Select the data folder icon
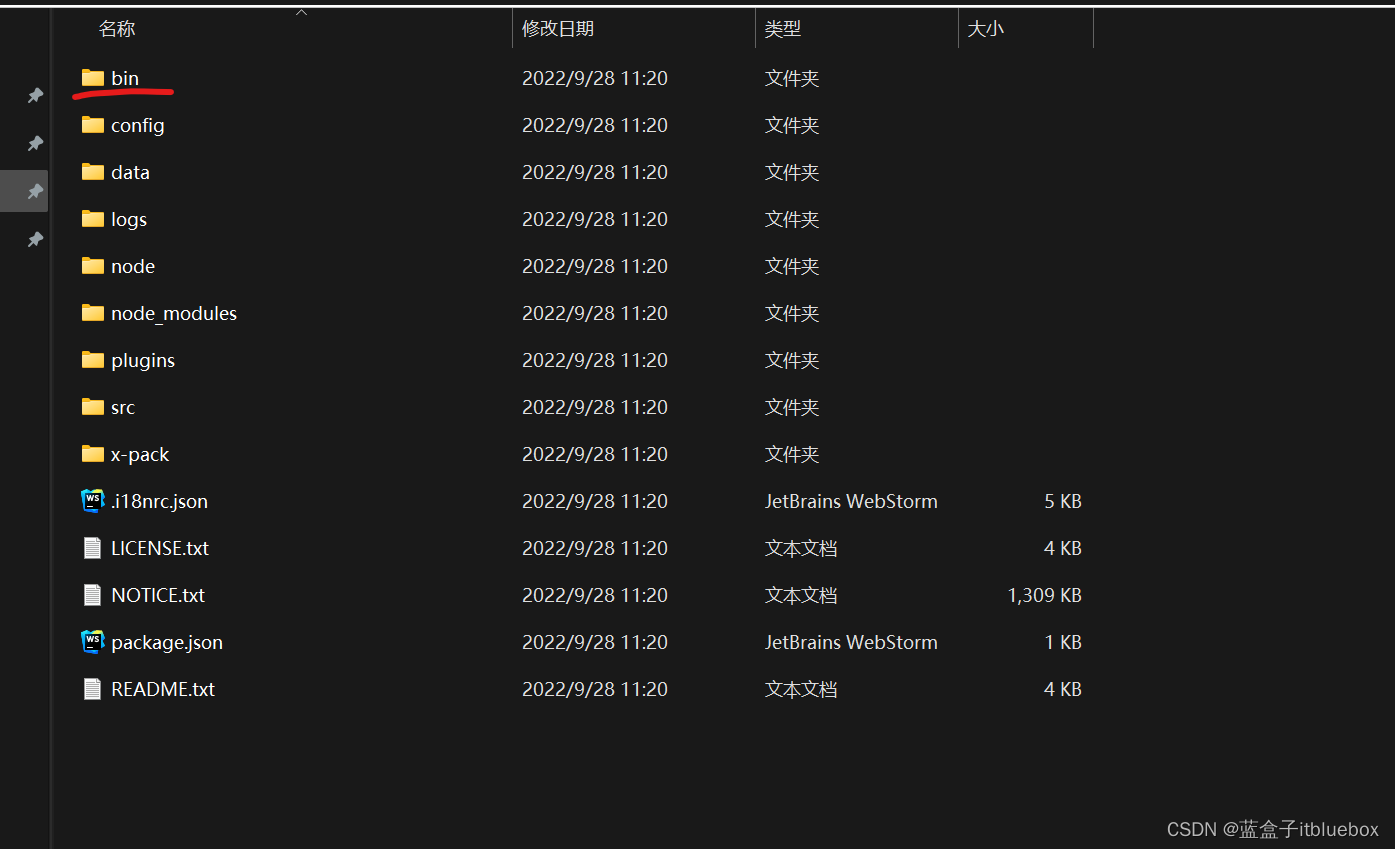Image resolution: width=1395 pixels, height=849 pixels. pyautogui.click(x=93, y=172)
